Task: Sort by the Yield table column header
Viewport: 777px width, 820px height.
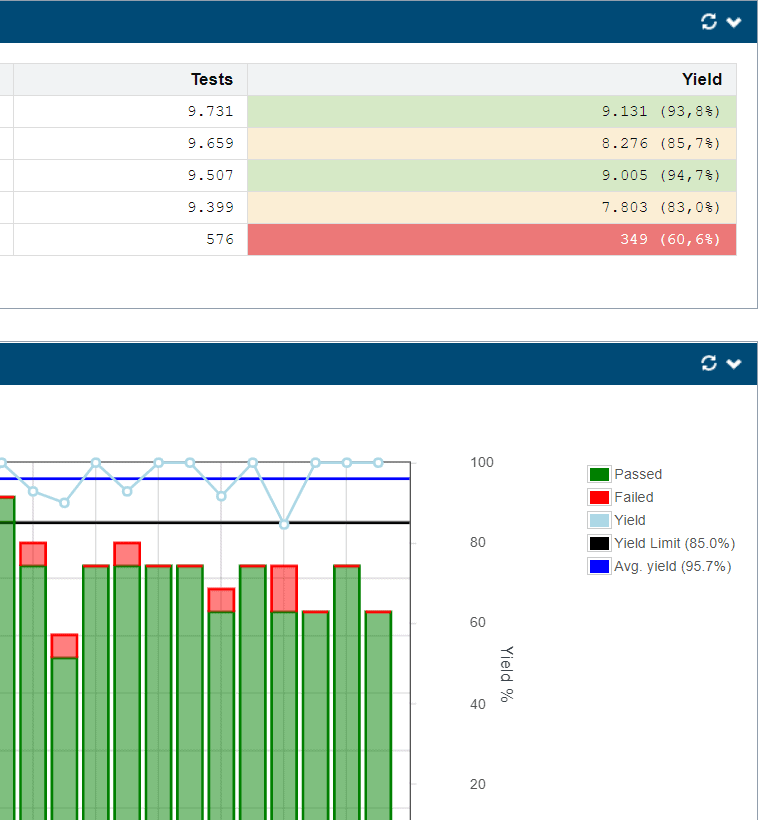Action: (701, 80)
